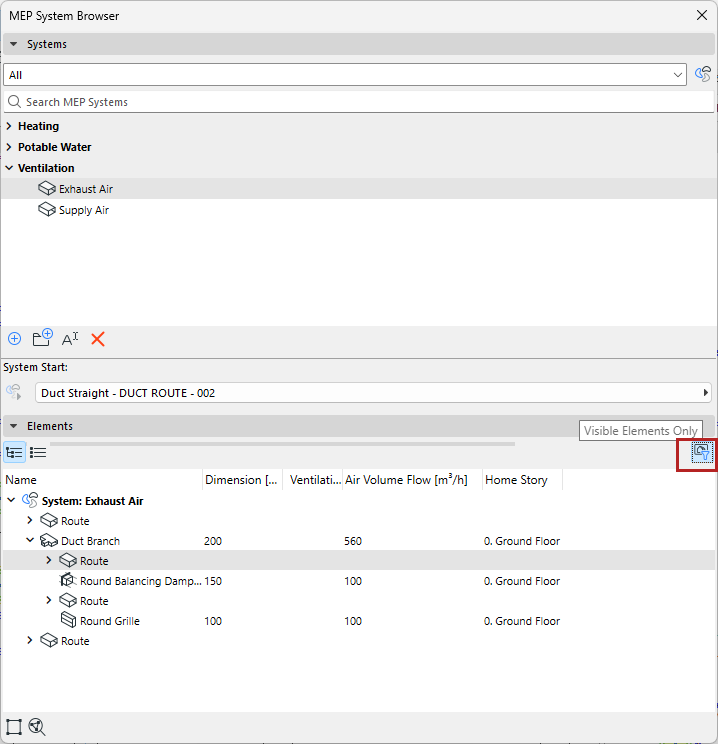Select Supply Air system
This screenshot has width=718, height=744.
coord(84,210)
